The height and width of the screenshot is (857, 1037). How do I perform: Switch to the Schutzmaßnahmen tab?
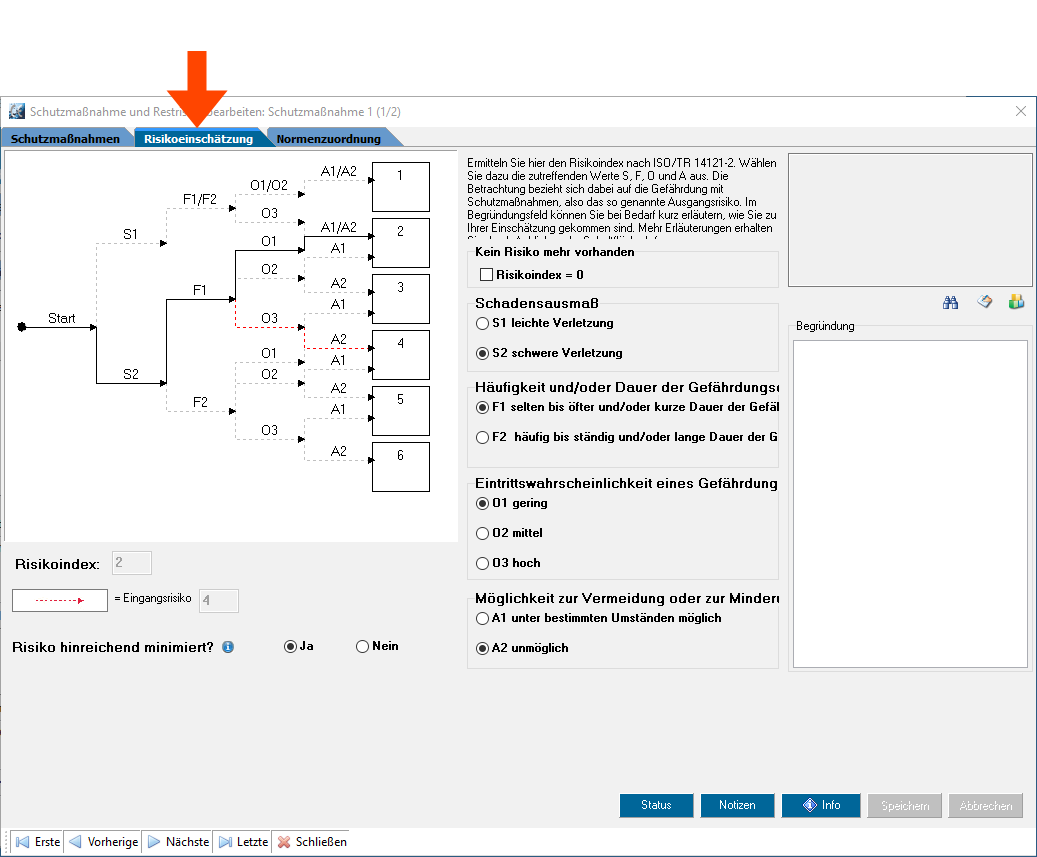pyautogui.click(x=65, y=139)
